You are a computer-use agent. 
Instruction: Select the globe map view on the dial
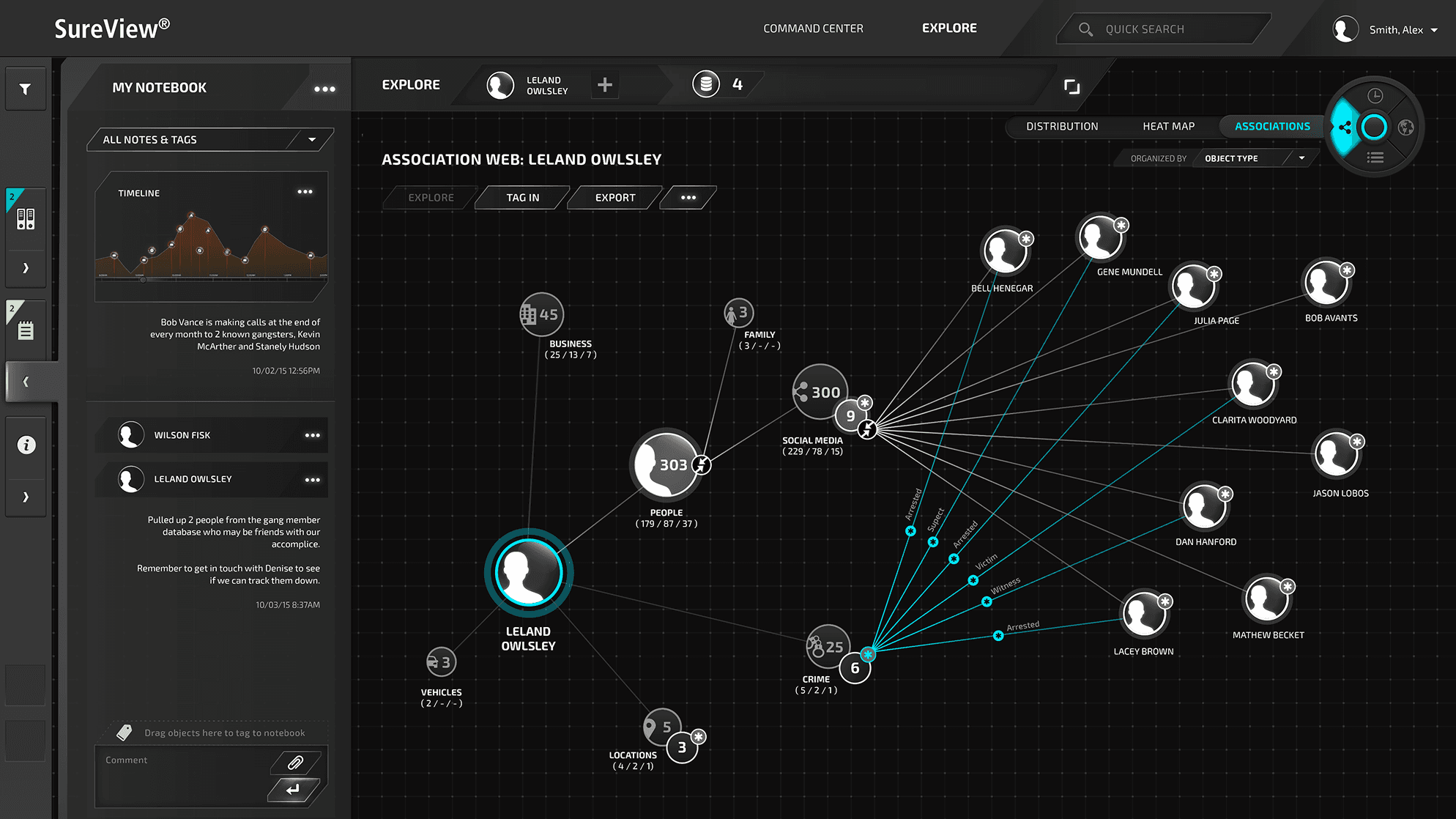1405,127
